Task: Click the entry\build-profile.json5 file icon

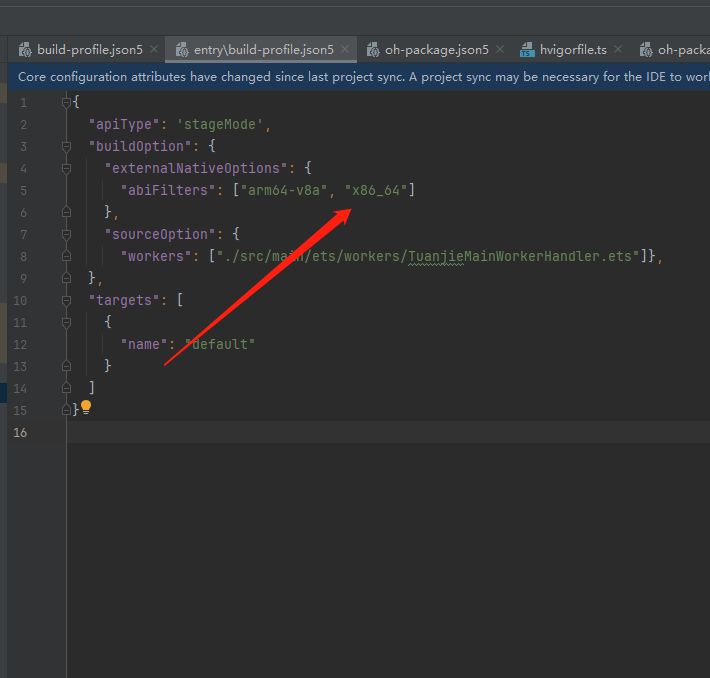Action: tap(182, 50)
